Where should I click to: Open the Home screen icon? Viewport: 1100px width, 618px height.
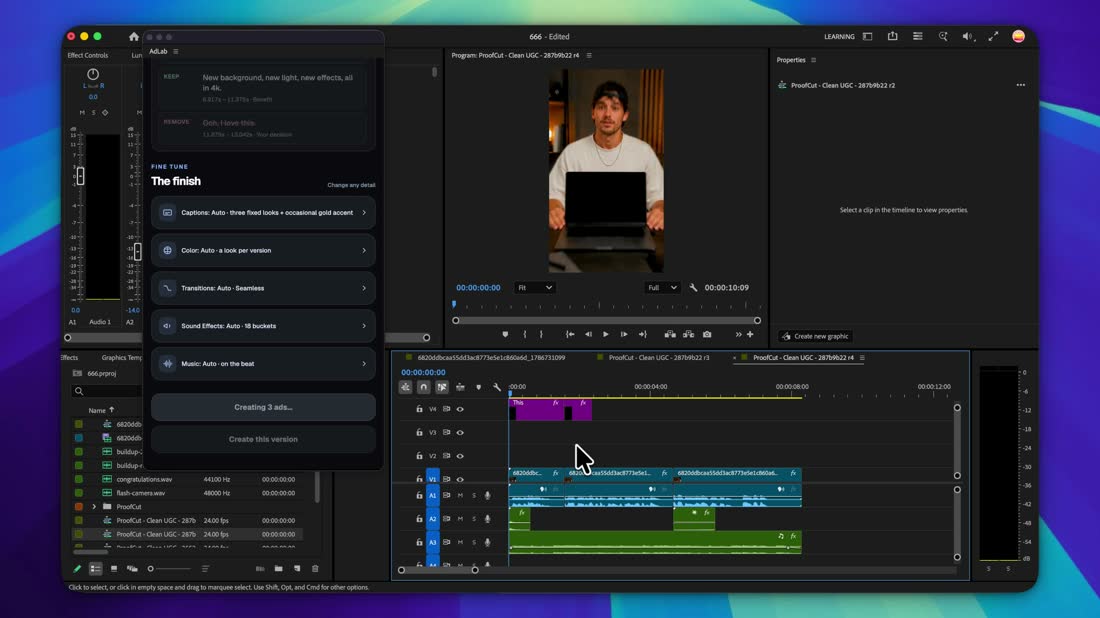(133, 36)
